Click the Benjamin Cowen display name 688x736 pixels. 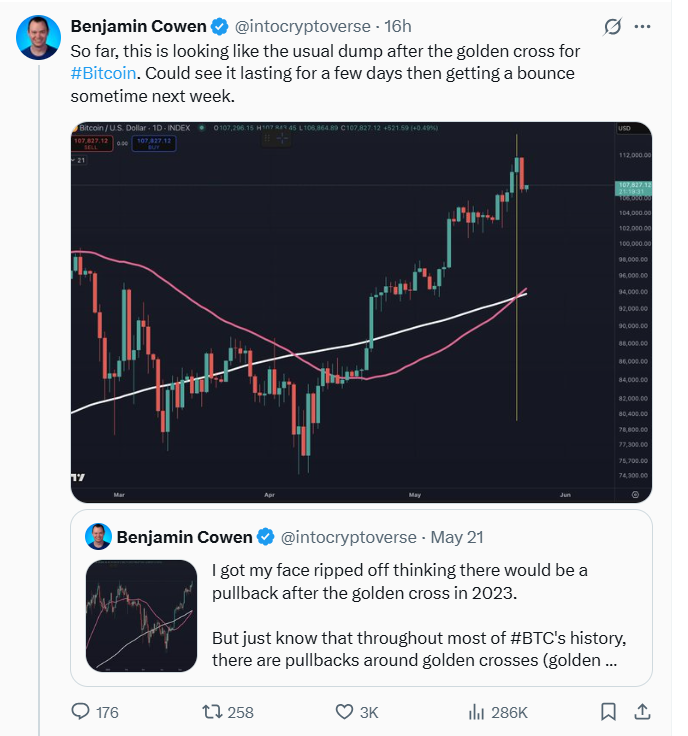click(x=138, y=26)
